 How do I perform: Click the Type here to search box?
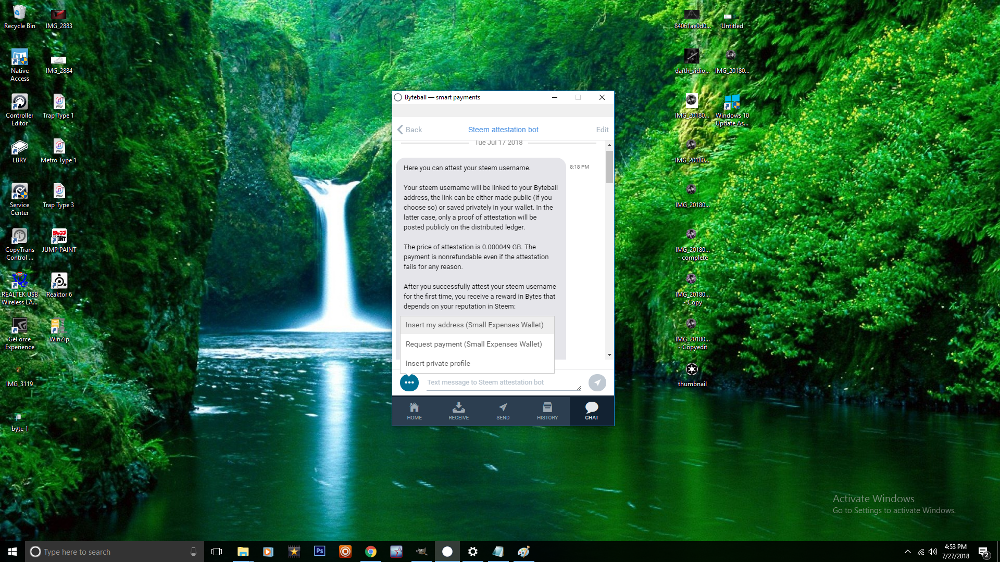coord(114,551)
